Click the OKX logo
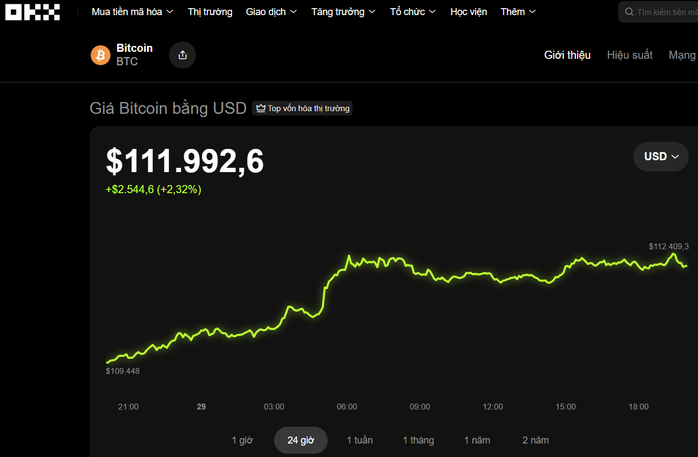 (x=34, y=12)
